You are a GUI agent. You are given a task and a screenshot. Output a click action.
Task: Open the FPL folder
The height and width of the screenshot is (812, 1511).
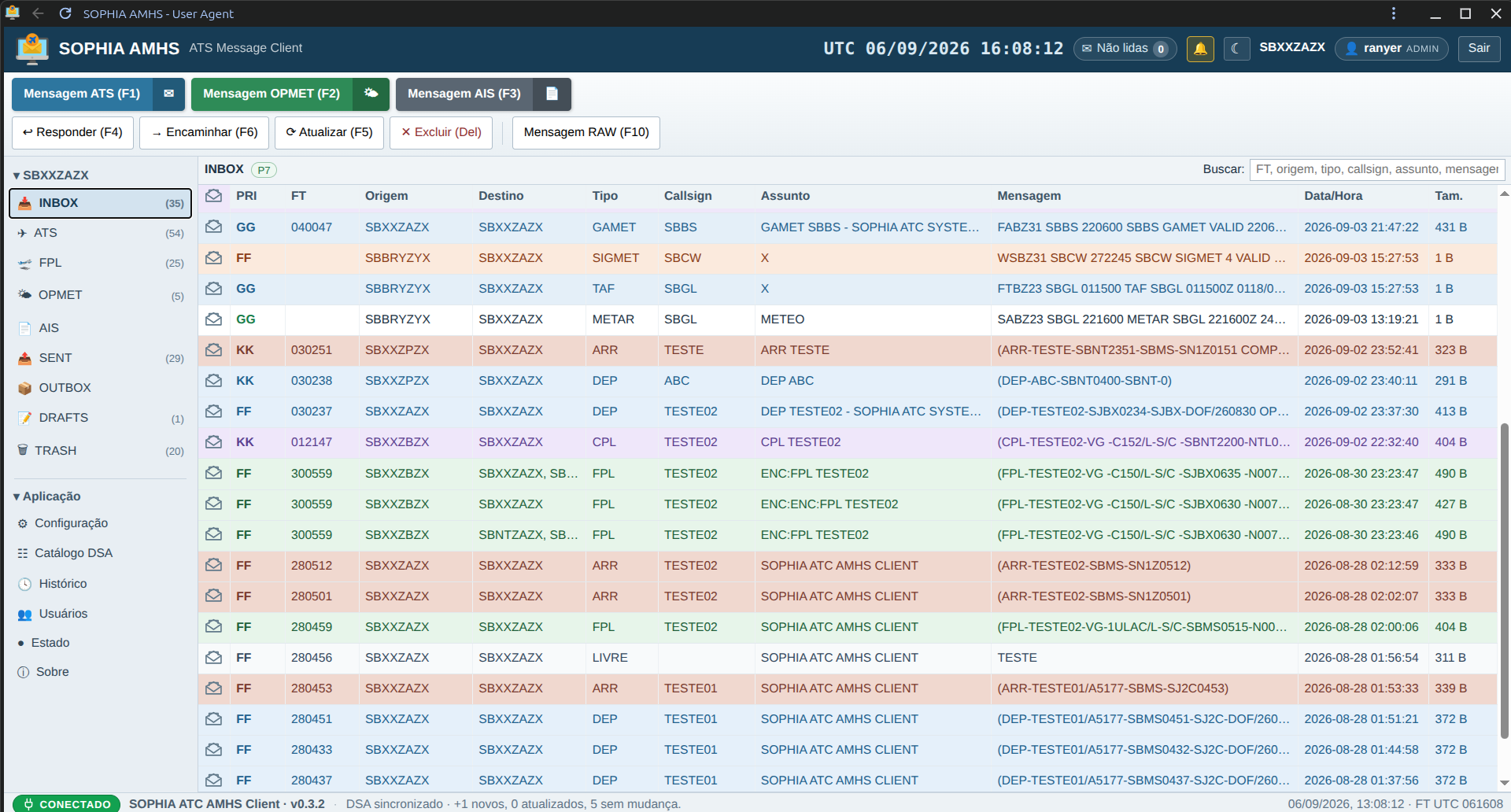pos(100,263)
